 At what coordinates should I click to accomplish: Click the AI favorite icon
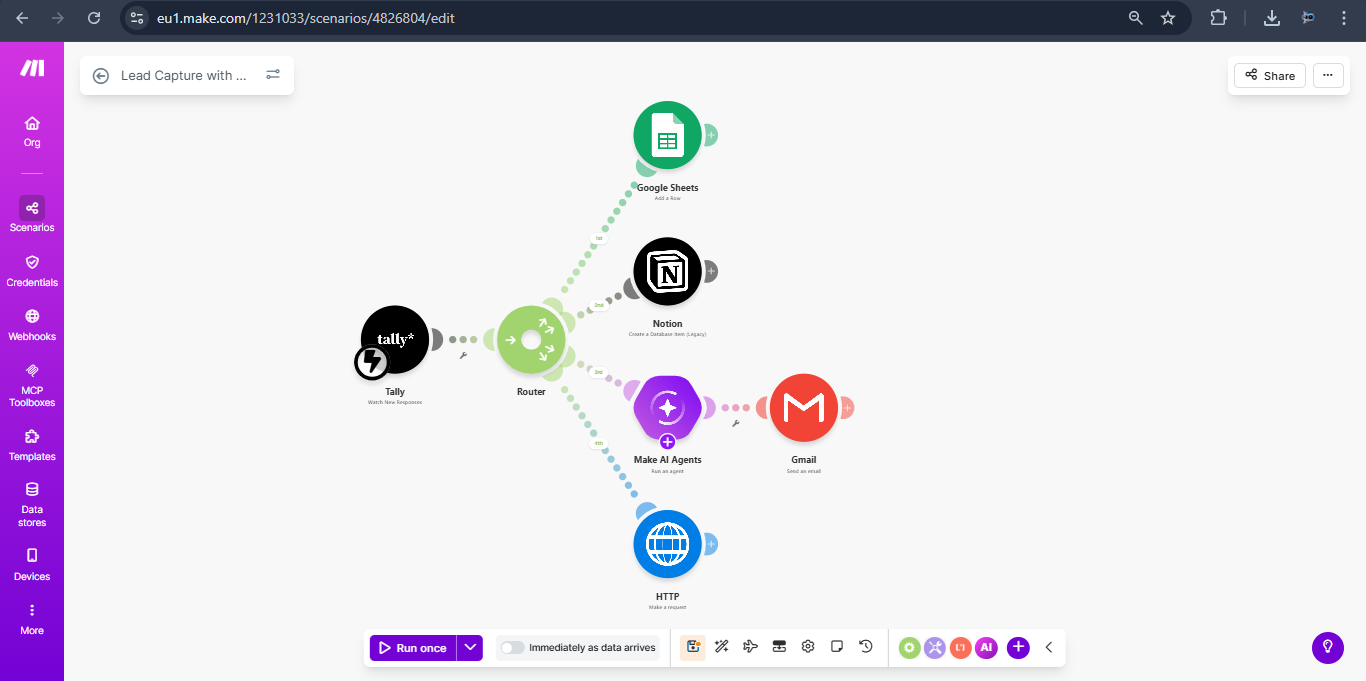pos(987,648)
